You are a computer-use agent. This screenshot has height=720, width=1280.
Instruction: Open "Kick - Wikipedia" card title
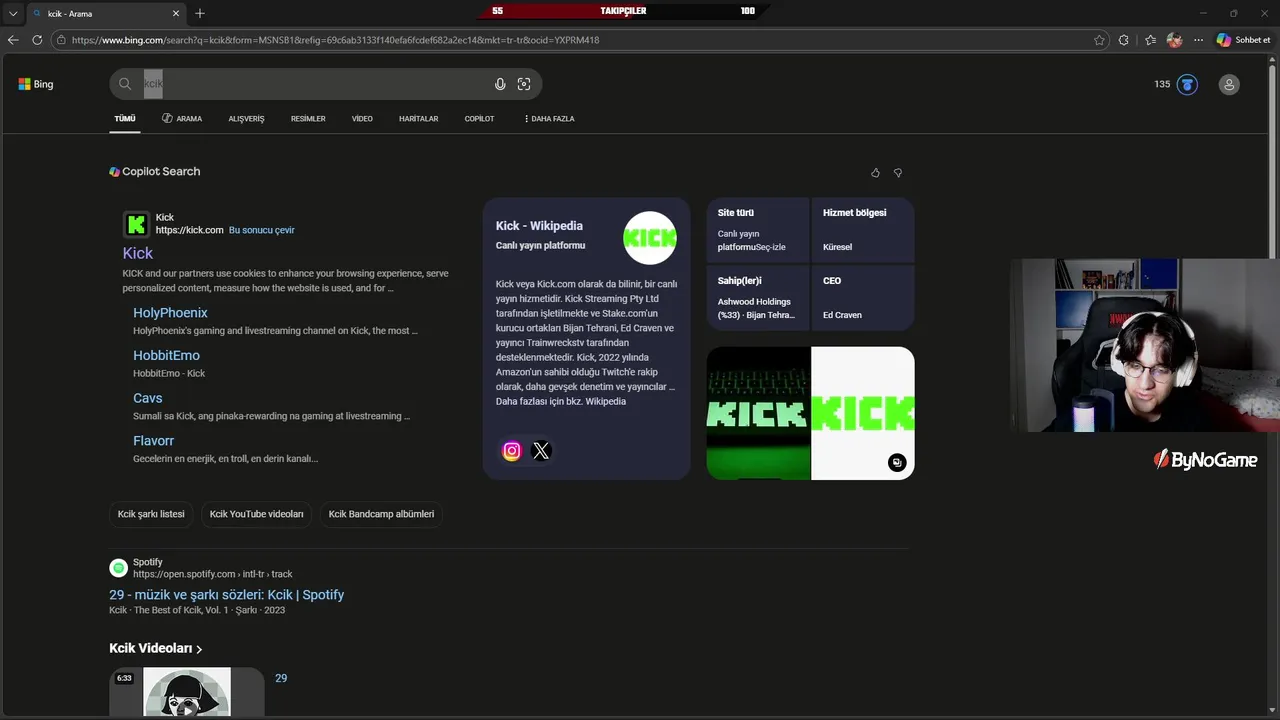click(x=539, y=226)
